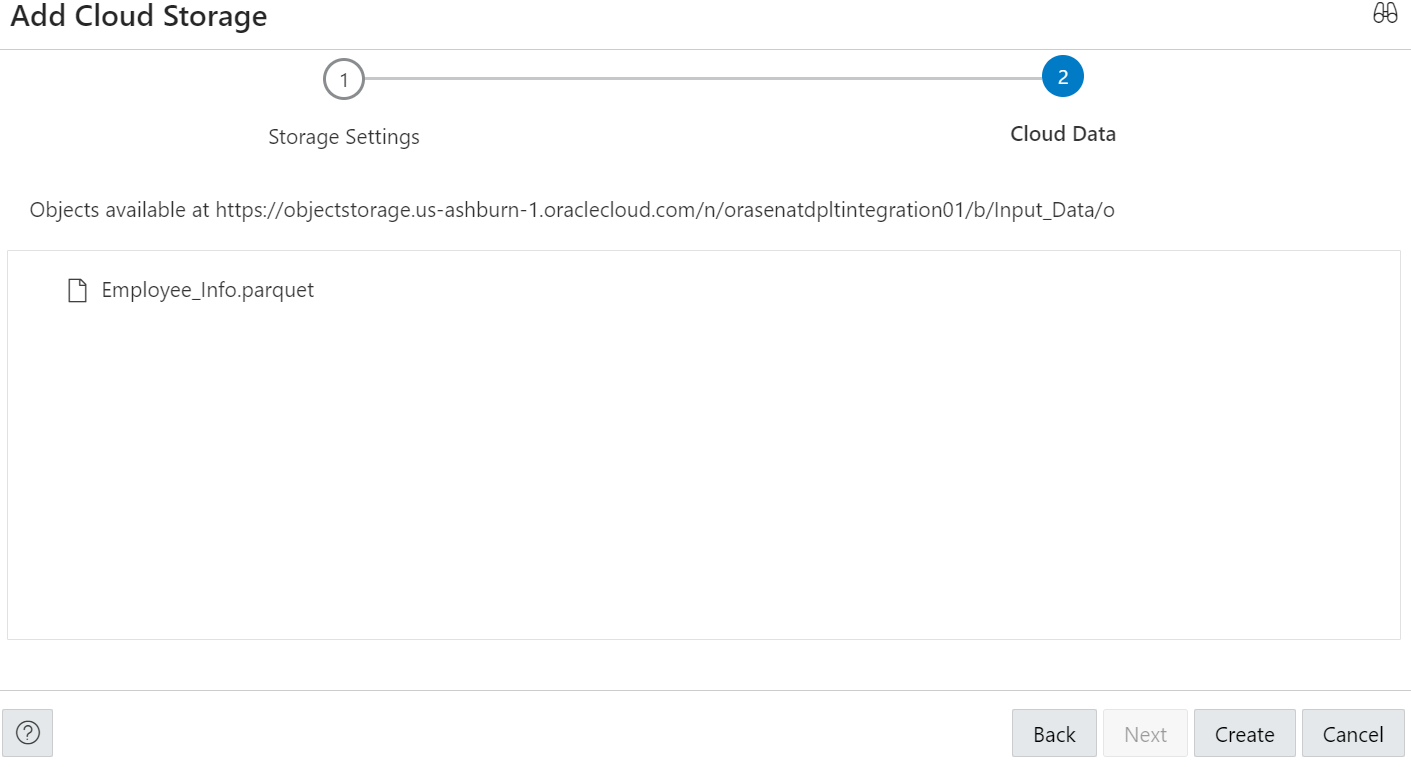Click the binoculars icon in the header
Viewport: 1411px width, 767px height.
click(1385, 14)
